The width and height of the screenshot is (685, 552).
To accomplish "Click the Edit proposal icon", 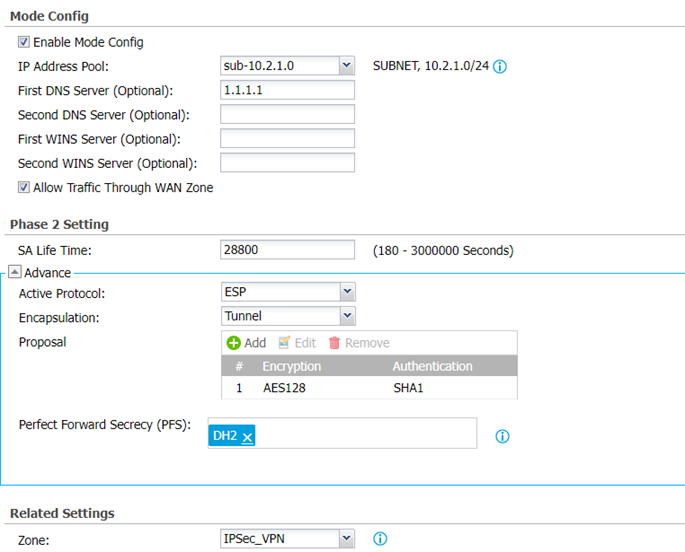I will click(285, 343).
